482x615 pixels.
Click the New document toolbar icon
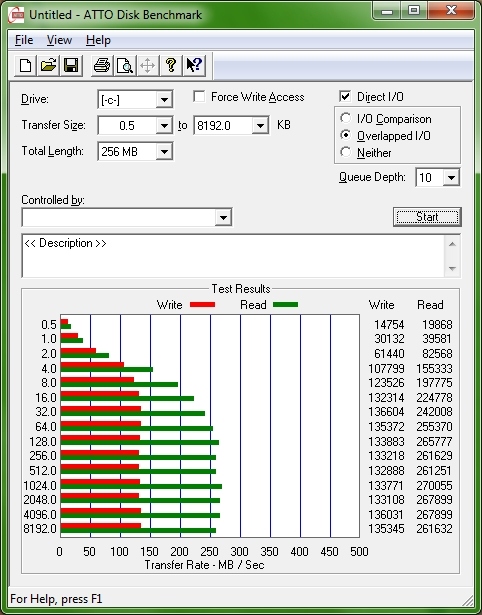25,65
